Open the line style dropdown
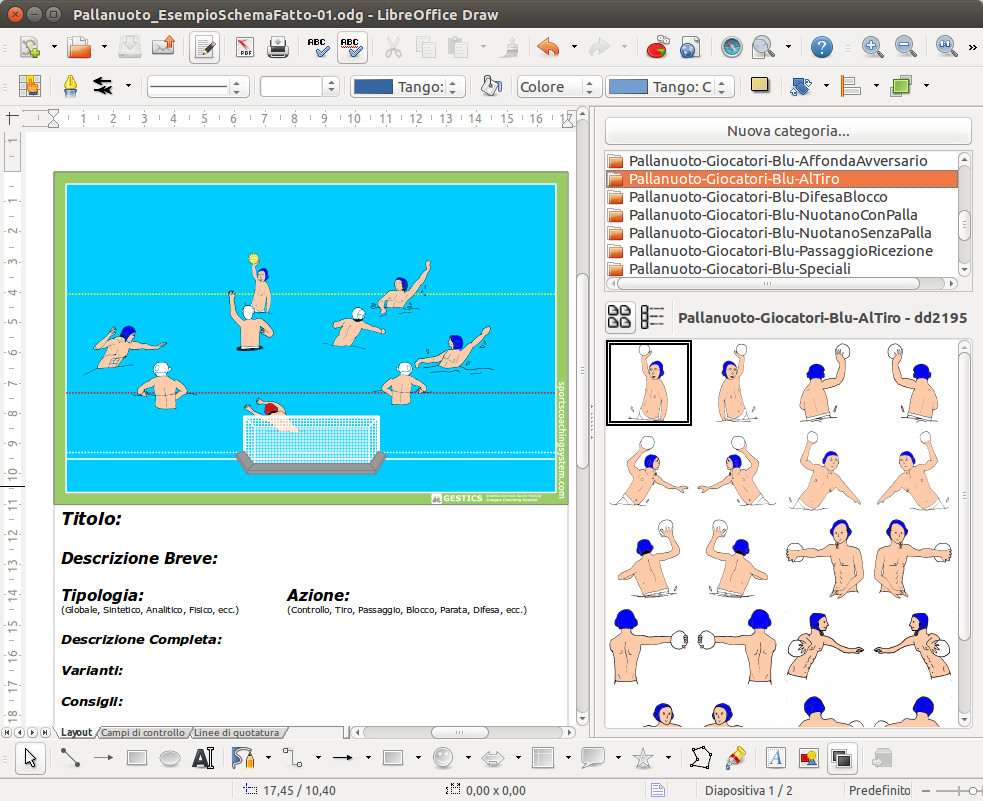This screenshot has height=801, width=983. click(x=198, y=87)
